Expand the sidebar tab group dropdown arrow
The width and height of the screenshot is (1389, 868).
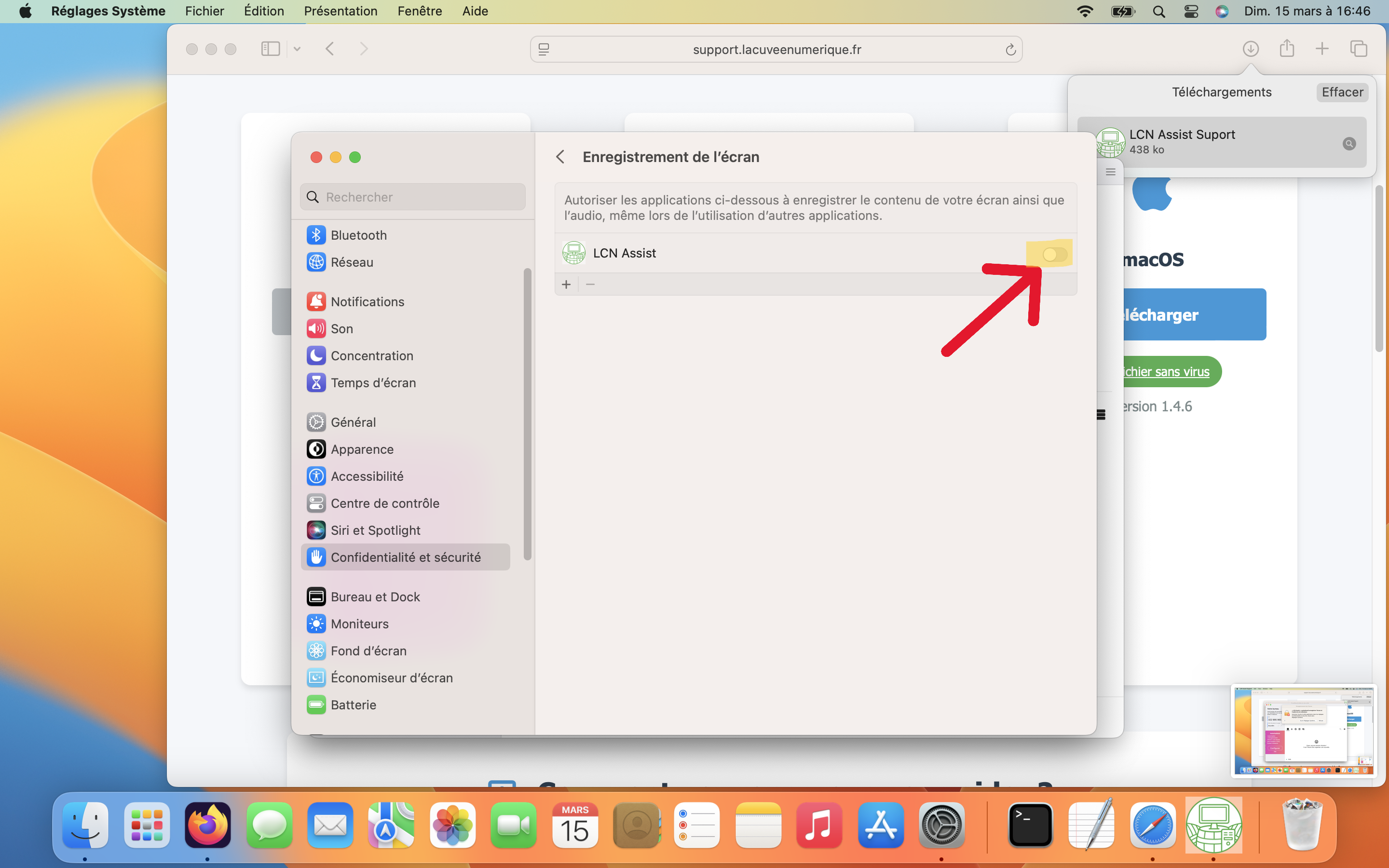[297, 49]
